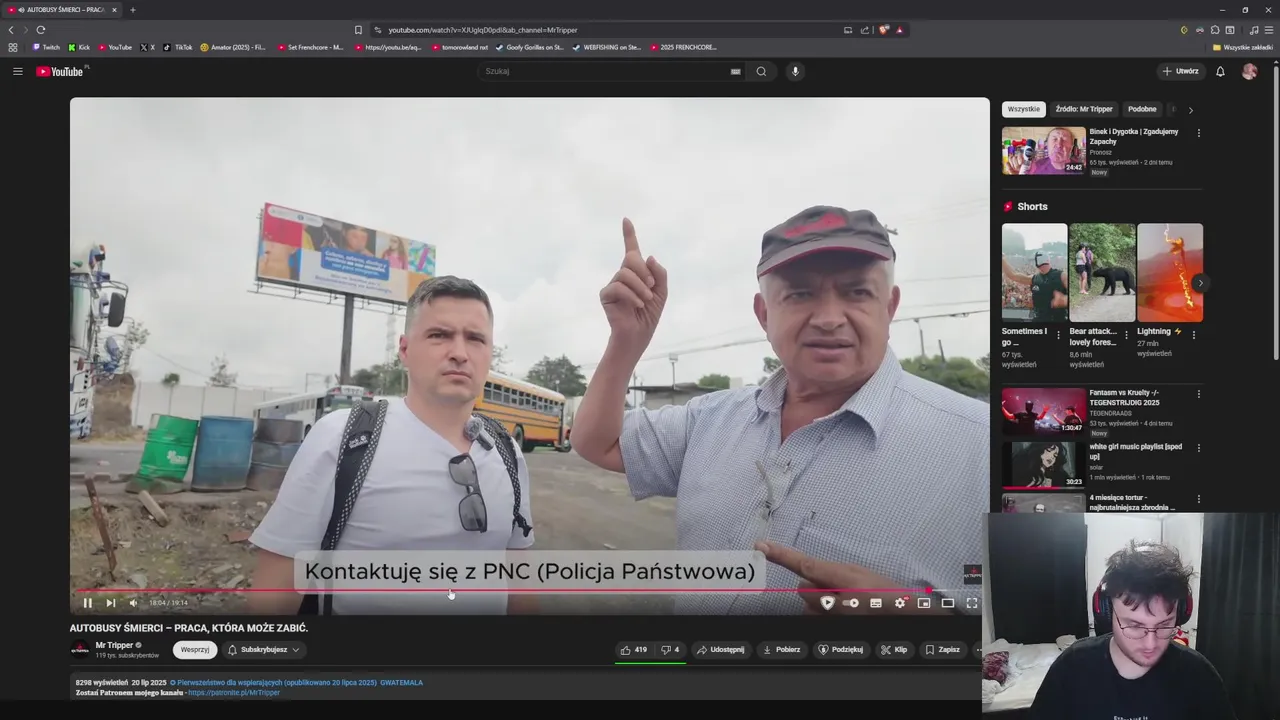Open options for white girl music playlist
The image size is (1280, 720).
1198,448
